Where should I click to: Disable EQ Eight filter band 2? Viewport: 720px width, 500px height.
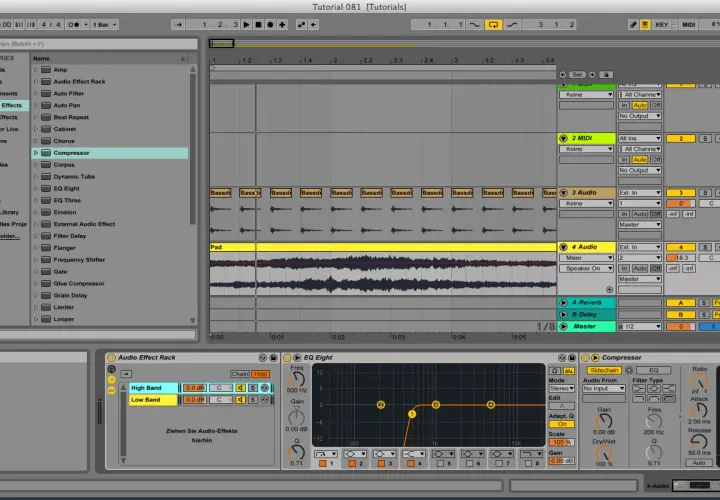tap(352, 464)
